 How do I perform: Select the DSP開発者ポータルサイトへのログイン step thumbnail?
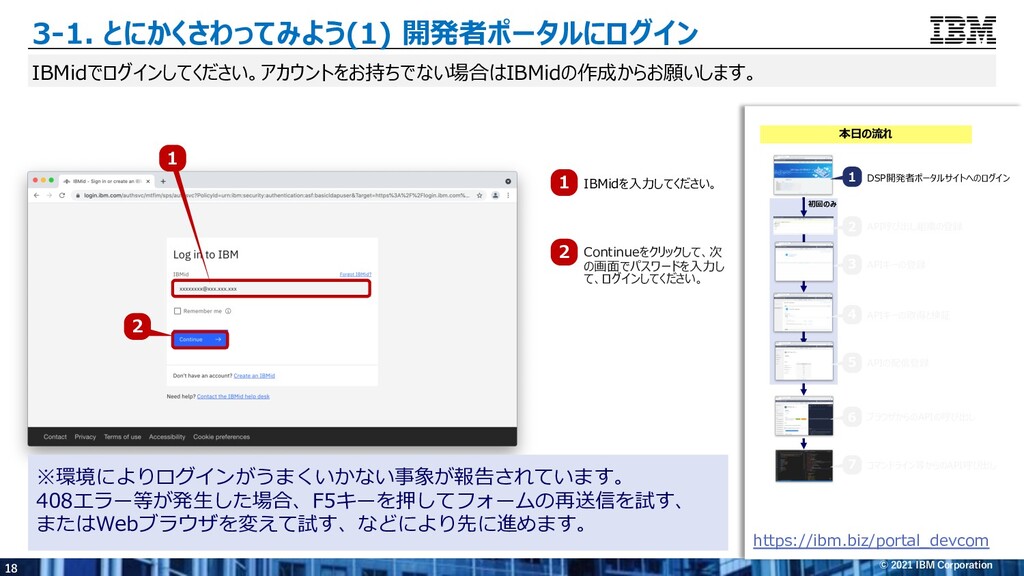pos(803,175)
